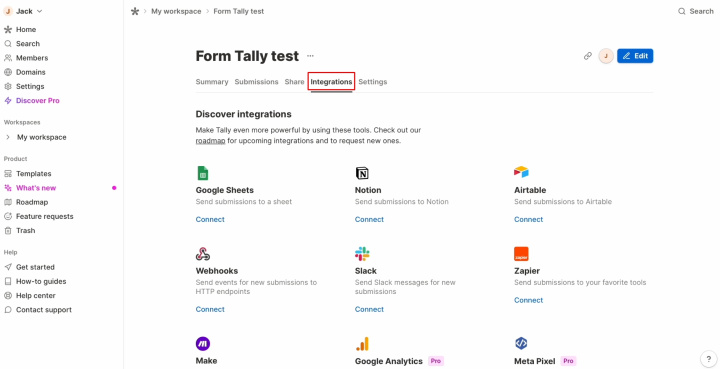The image size is (720, 369).
Task: Open Search in the top right
Action: 696,11
